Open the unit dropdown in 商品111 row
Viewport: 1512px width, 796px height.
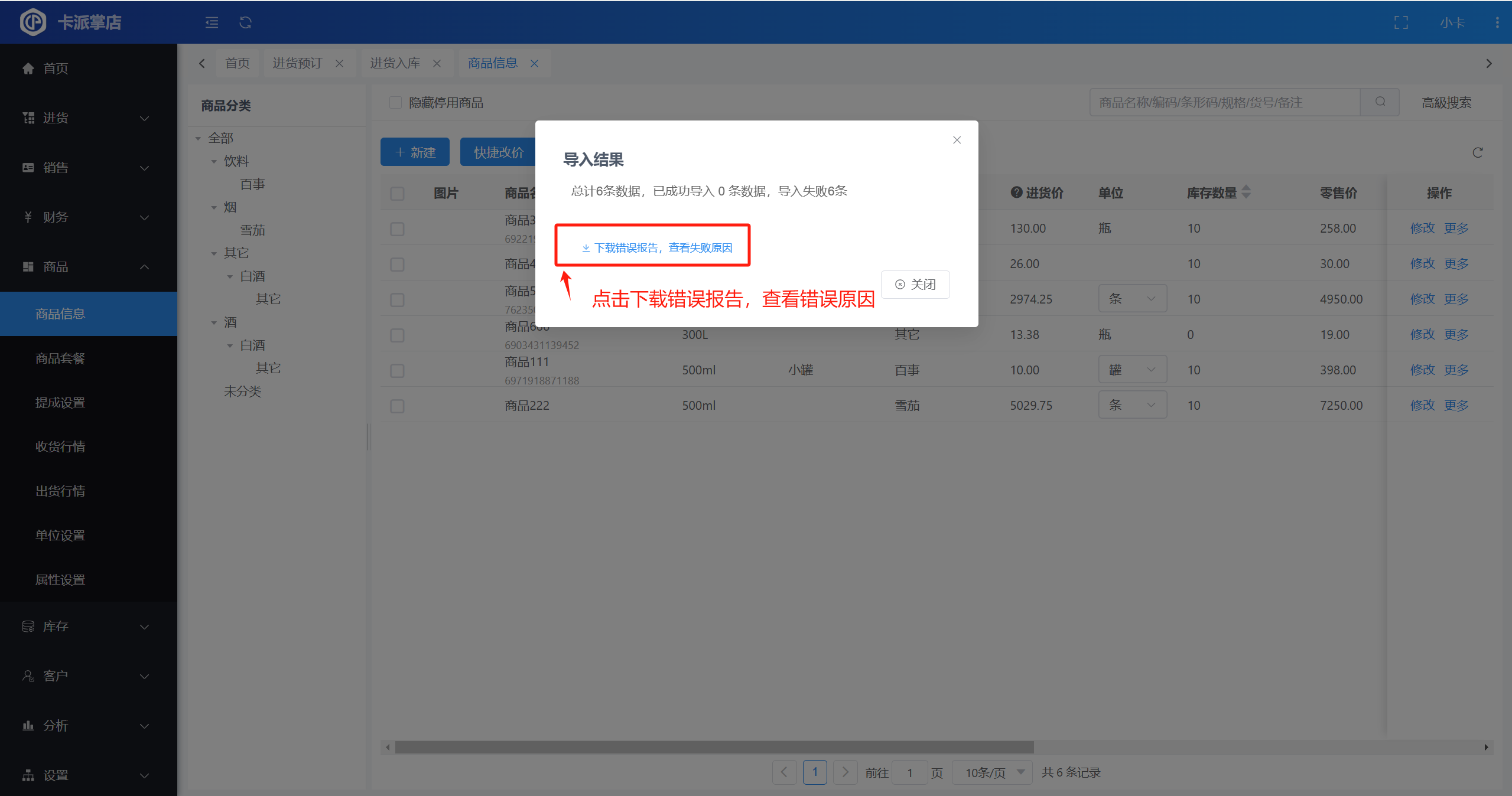coord(1132,370)
